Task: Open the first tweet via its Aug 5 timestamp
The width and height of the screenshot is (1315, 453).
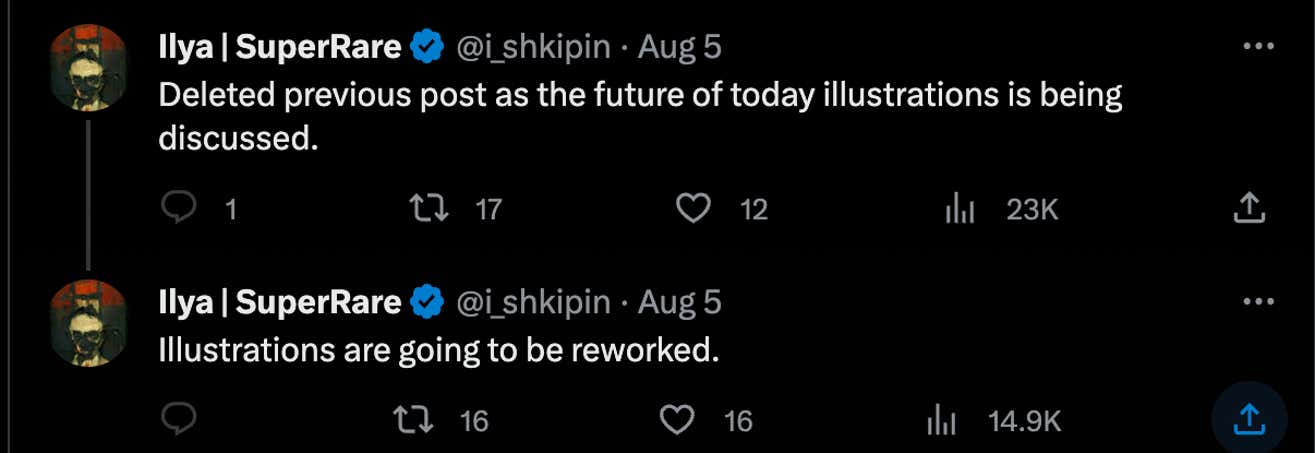Action: [679, 46]
